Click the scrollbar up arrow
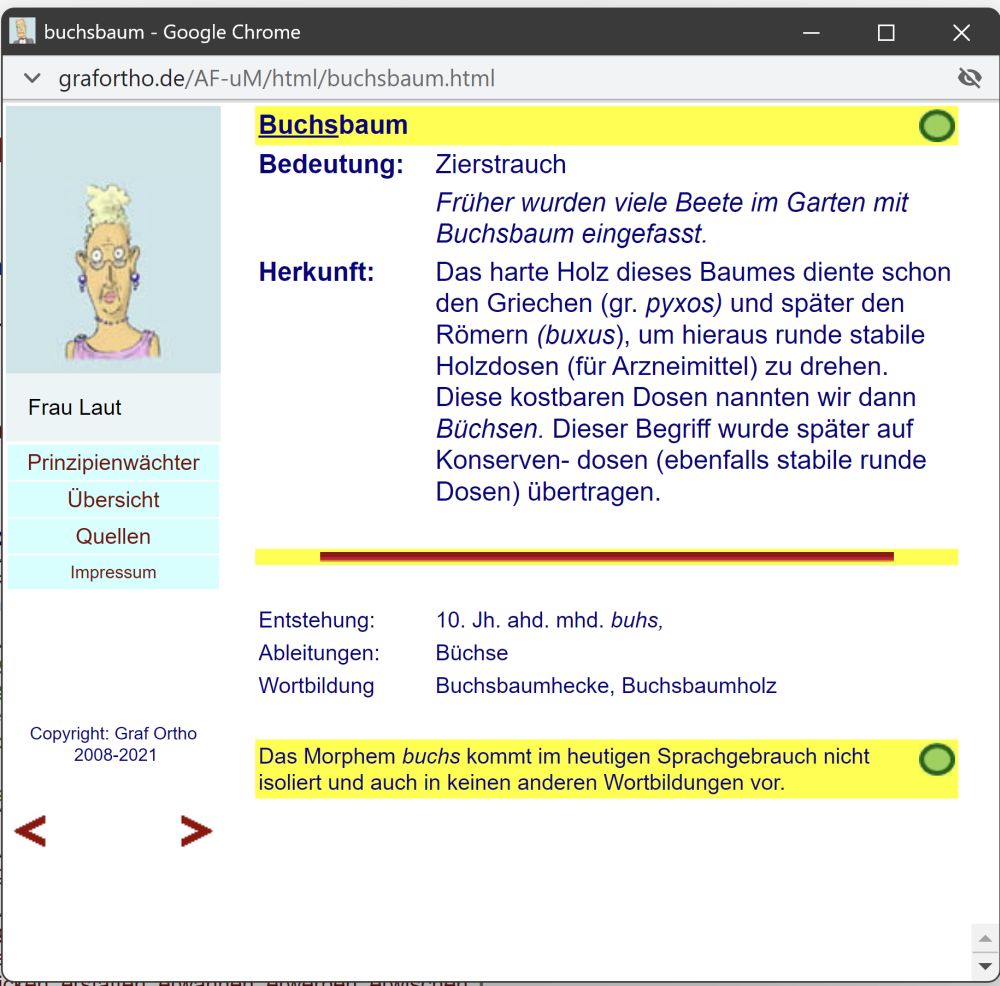This screenshot has width=1000, height=986. [984, 938]
